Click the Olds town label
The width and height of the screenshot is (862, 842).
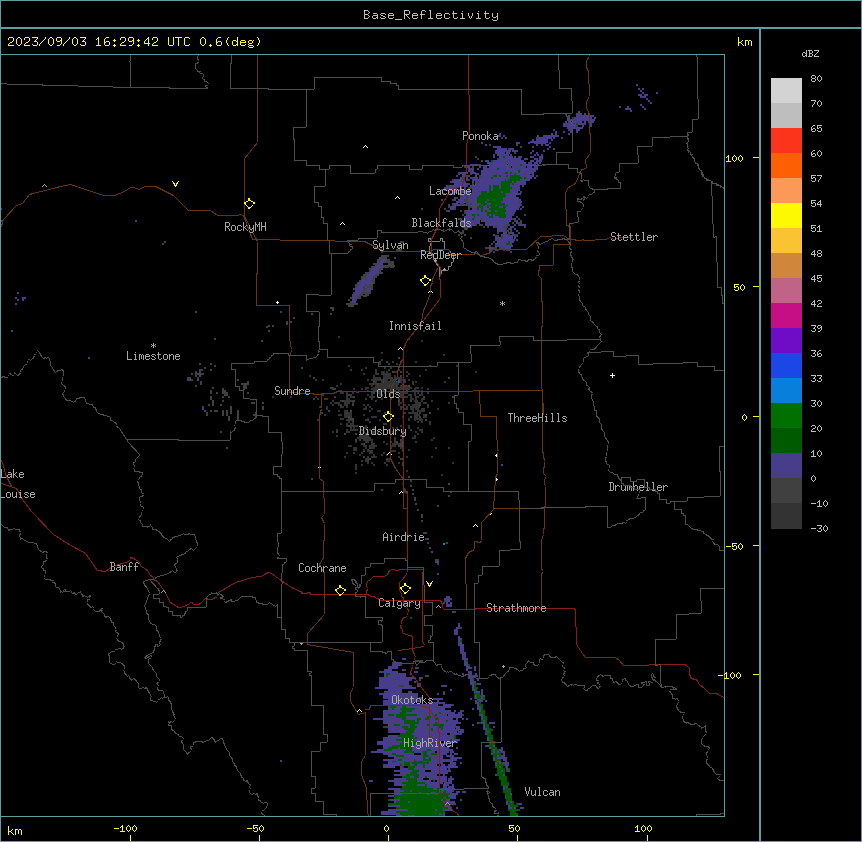388,394
